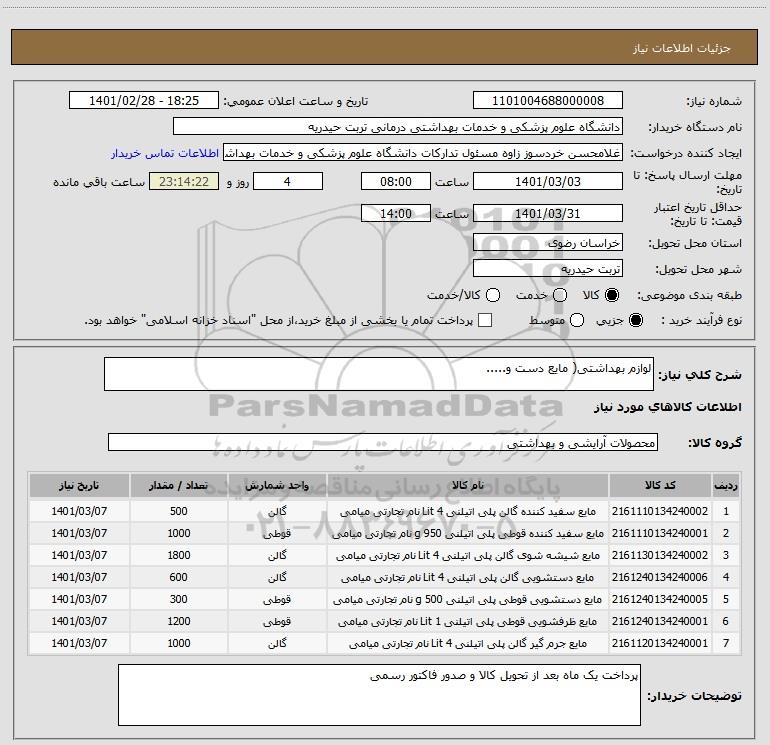Image resolution: width=770 pixels, height=745 pixels.
Task: Select the متوسط purchase type radio
Action: click(577, 320)
